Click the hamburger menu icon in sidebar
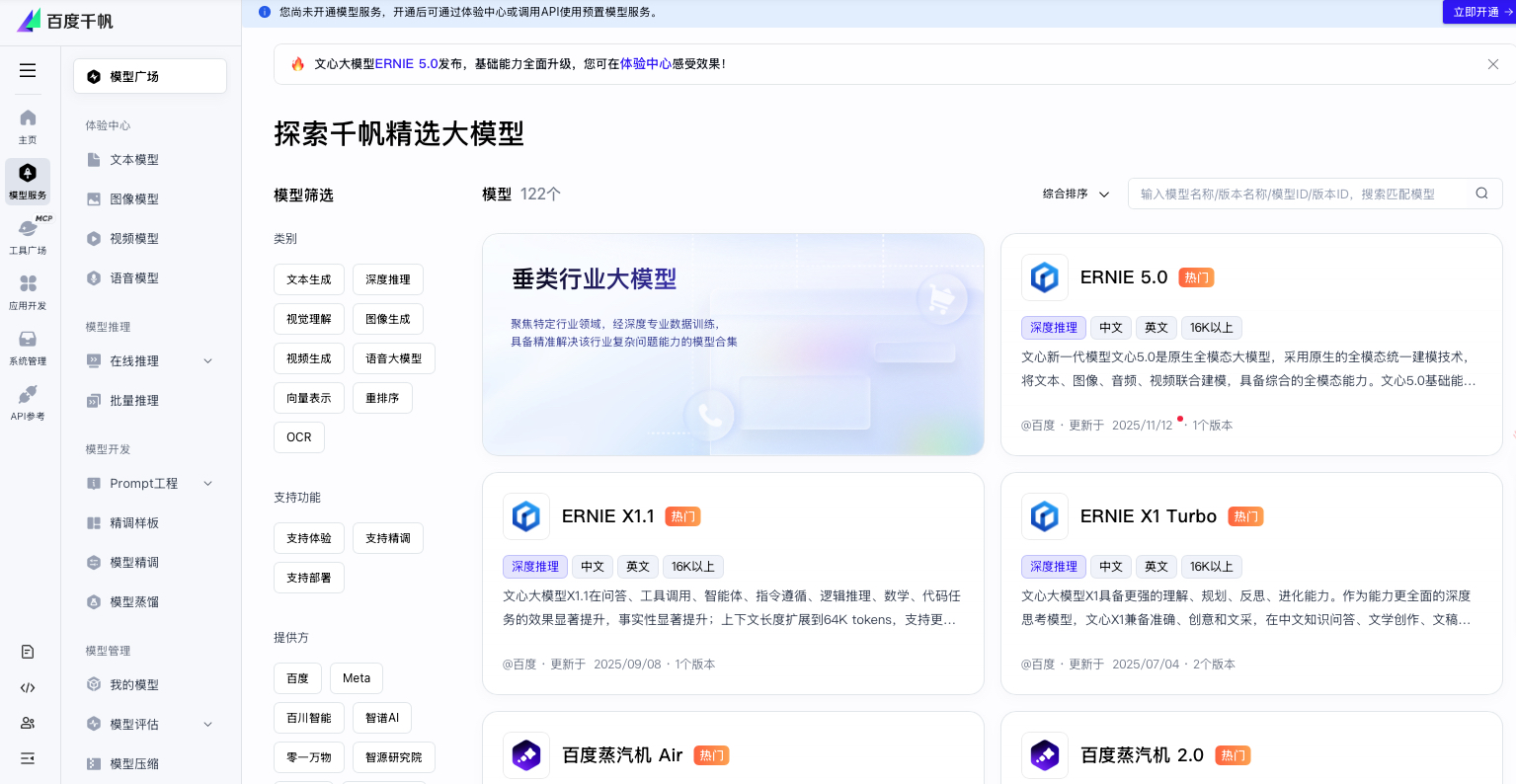 (x=28, y=70)
